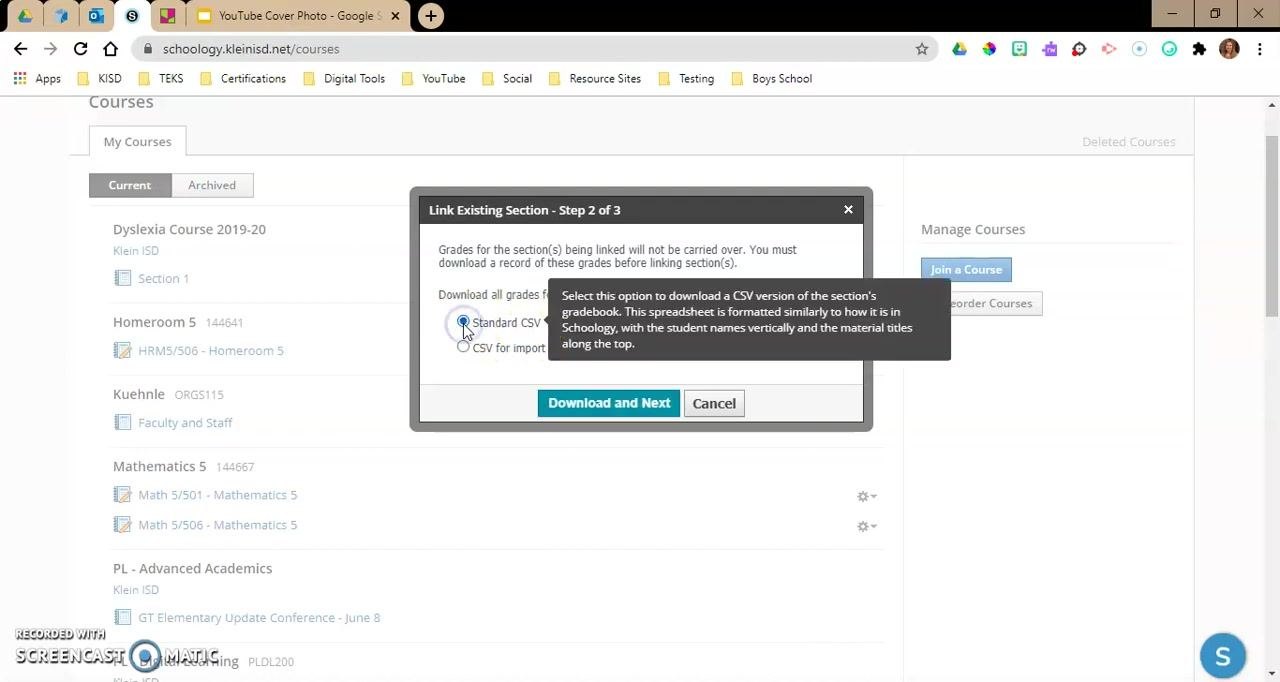Click the address bar URL
Image resolution: width=1280 pixels, height=682 pixels.
tap(251, 48)
